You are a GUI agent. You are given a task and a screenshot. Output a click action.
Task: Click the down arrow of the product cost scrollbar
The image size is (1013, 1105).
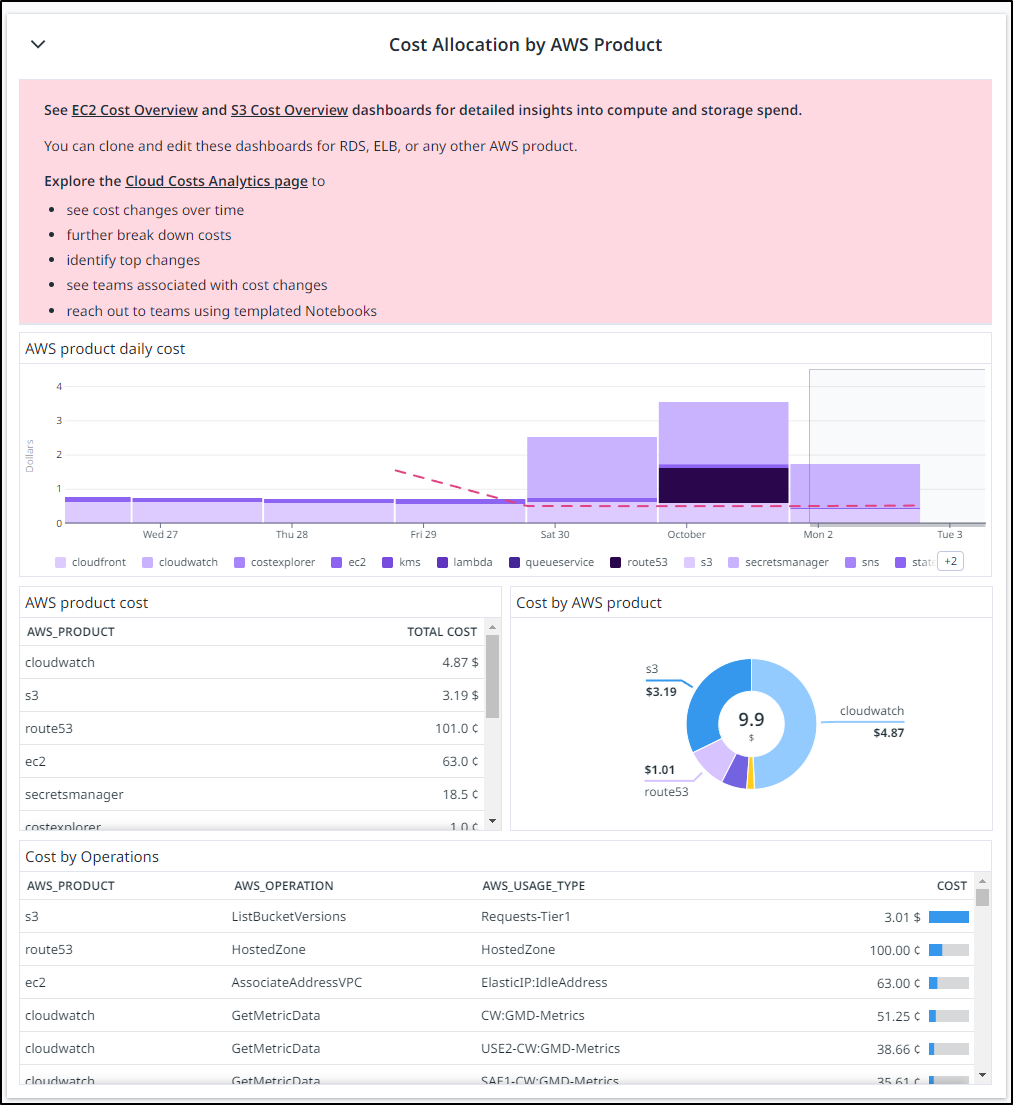(493, 821)
